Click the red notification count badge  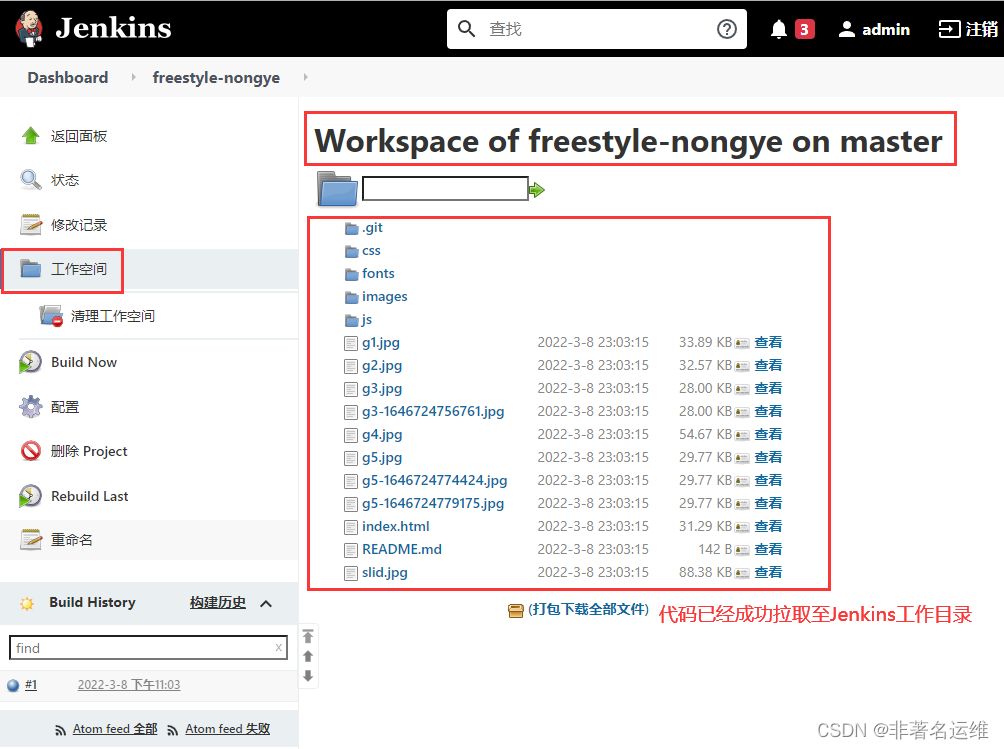(804, 29)
